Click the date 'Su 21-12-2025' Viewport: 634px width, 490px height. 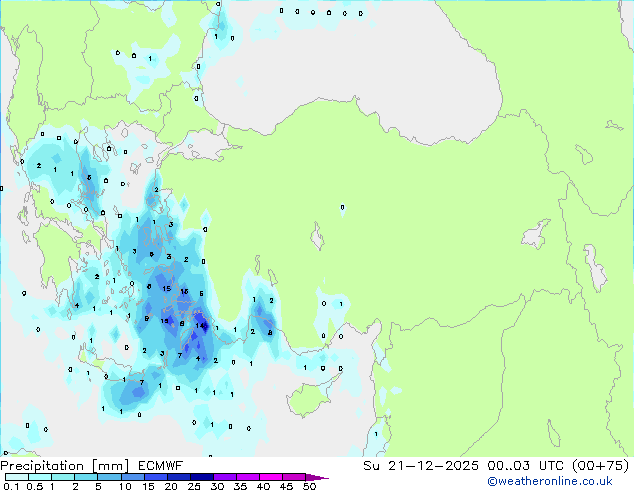pyautogui.click(x=421, y=466)
